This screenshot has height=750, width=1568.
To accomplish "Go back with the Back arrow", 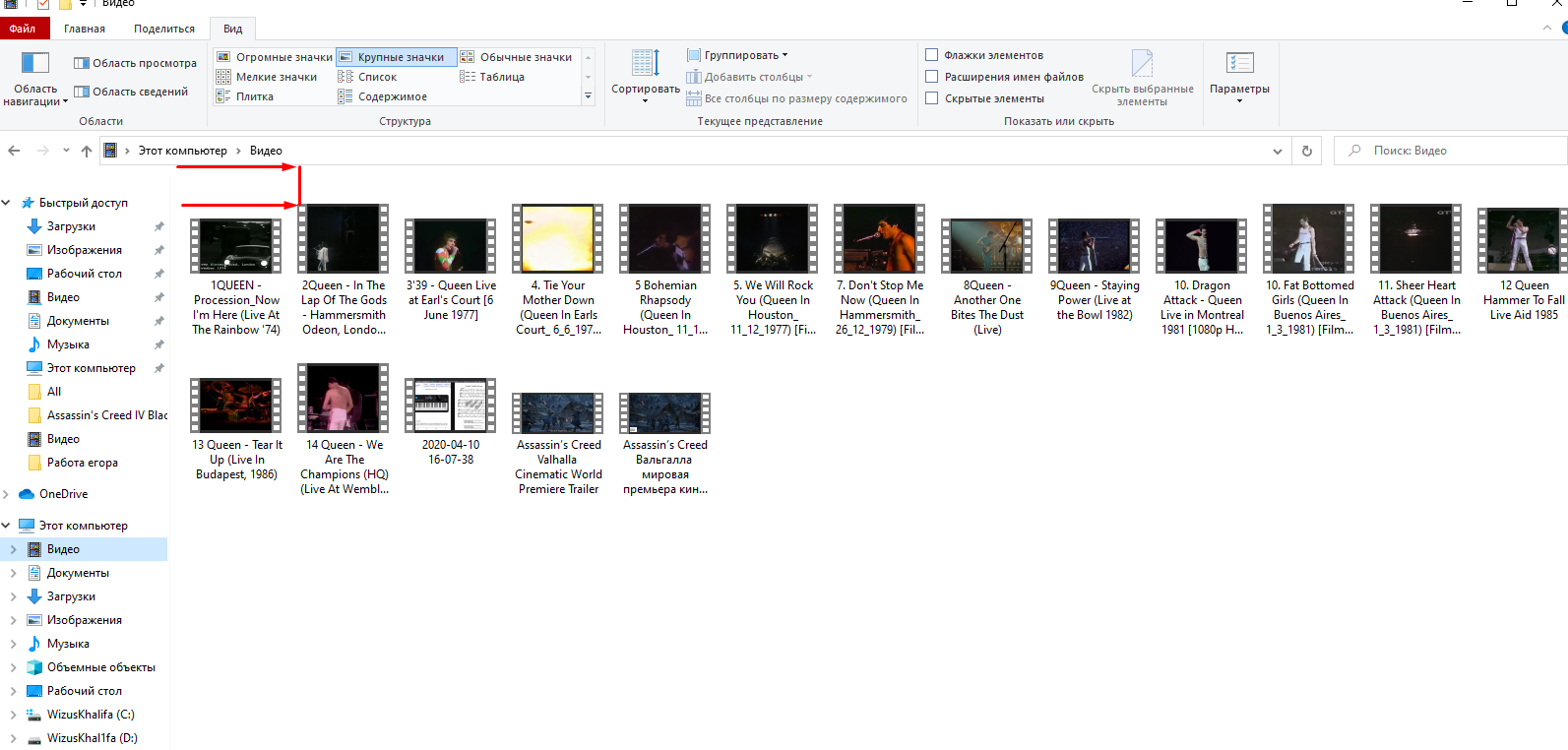I will tap(14, 151).
